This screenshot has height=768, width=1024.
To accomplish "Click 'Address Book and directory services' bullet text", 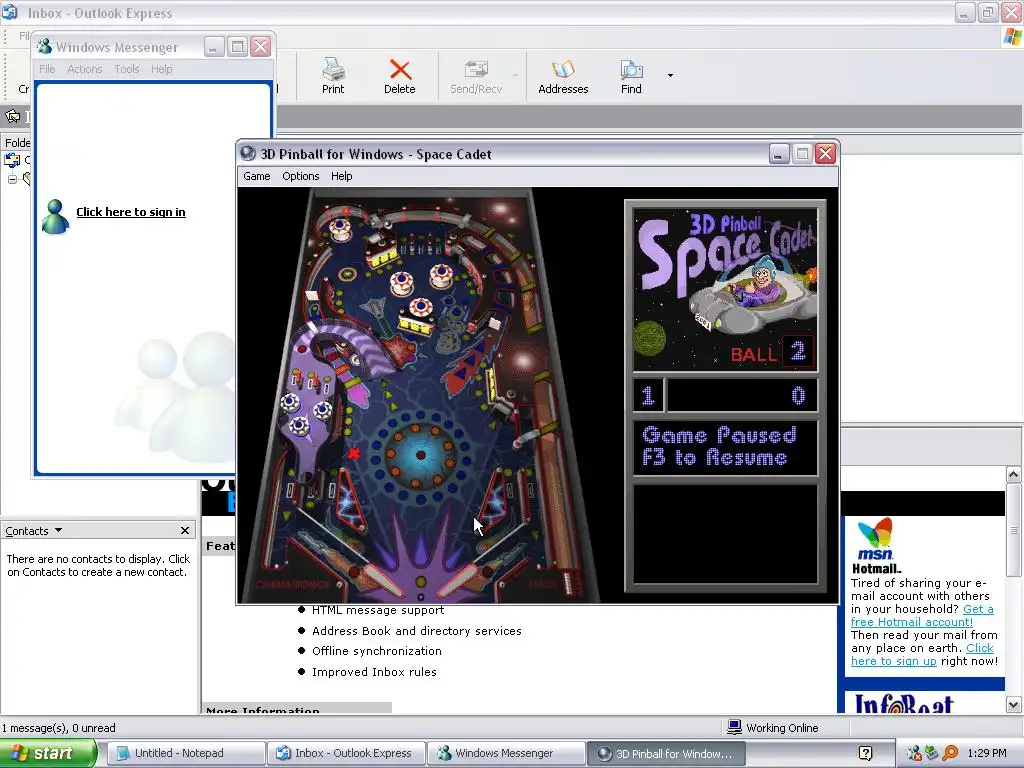I will pyautogui.click(x=417, y=631).
